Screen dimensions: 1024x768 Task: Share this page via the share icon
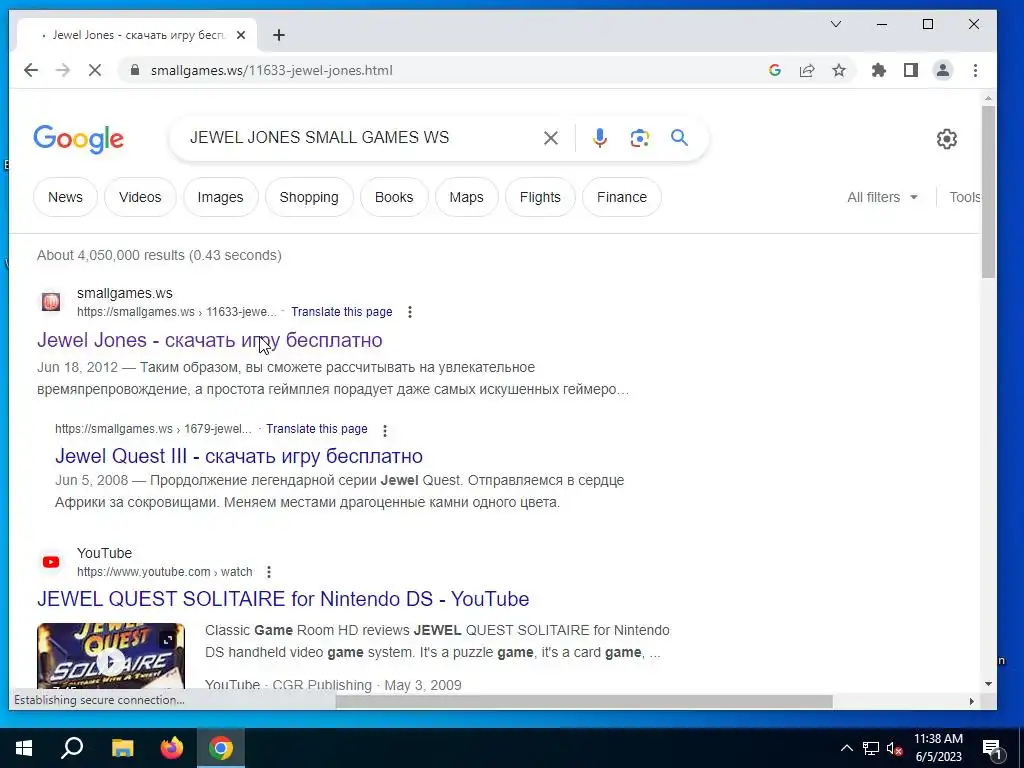click(807, 71)
